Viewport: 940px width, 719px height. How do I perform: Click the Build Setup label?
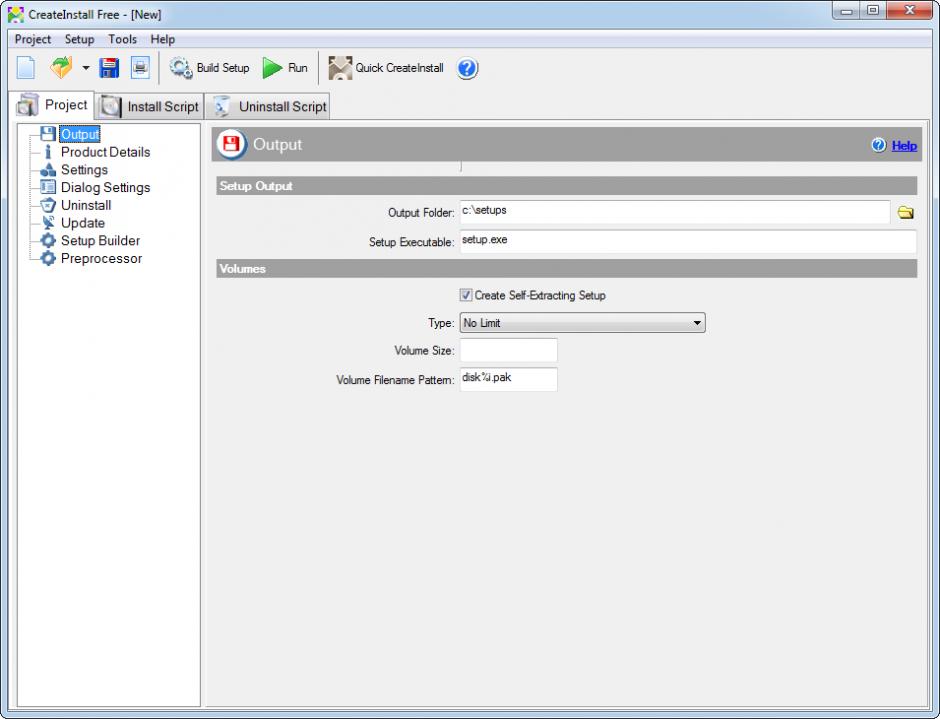(223, 68)
